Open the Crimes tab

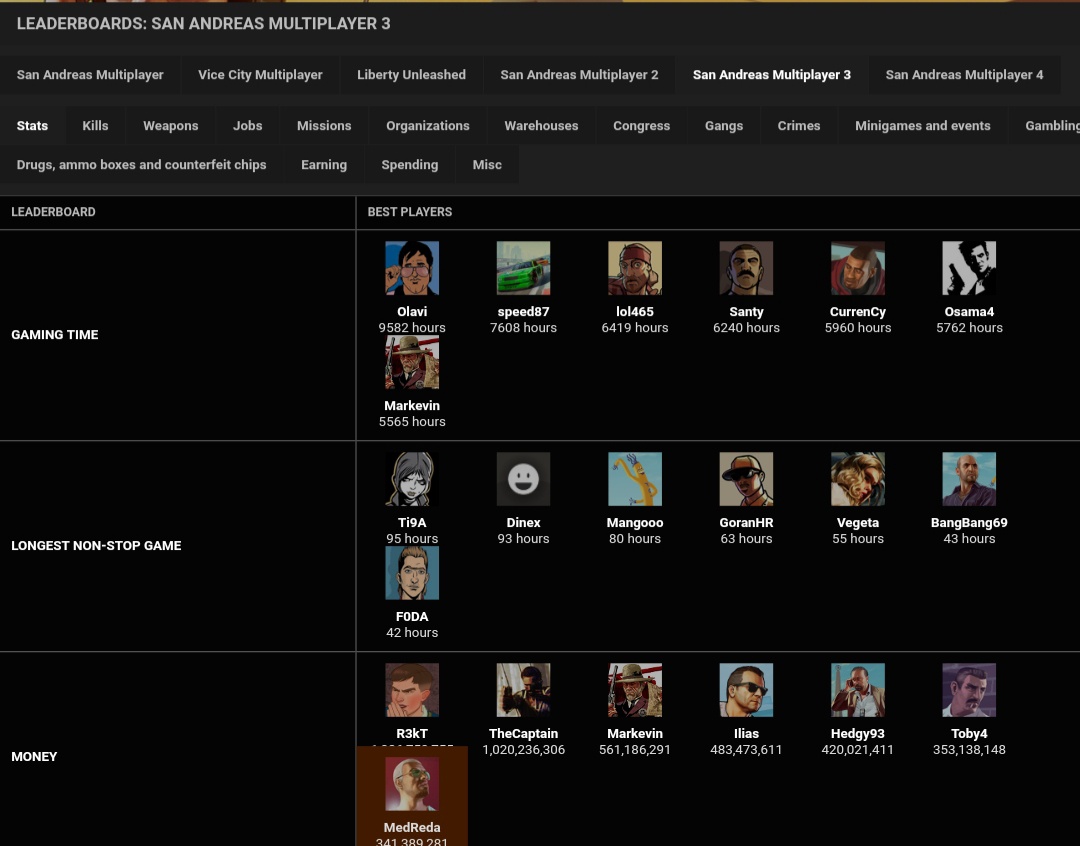click(x=799, y=125)
